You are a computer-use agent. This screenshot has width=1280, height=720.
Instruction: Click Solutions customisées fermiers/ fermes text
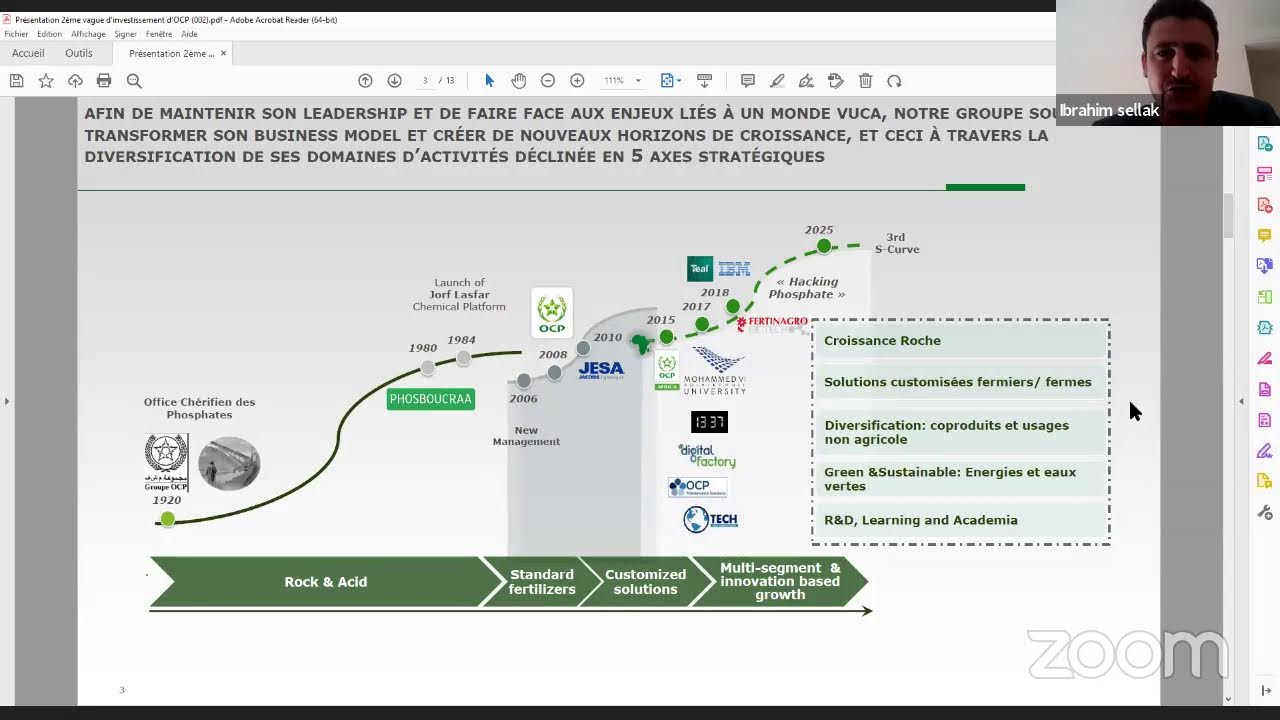coord(957,382)
